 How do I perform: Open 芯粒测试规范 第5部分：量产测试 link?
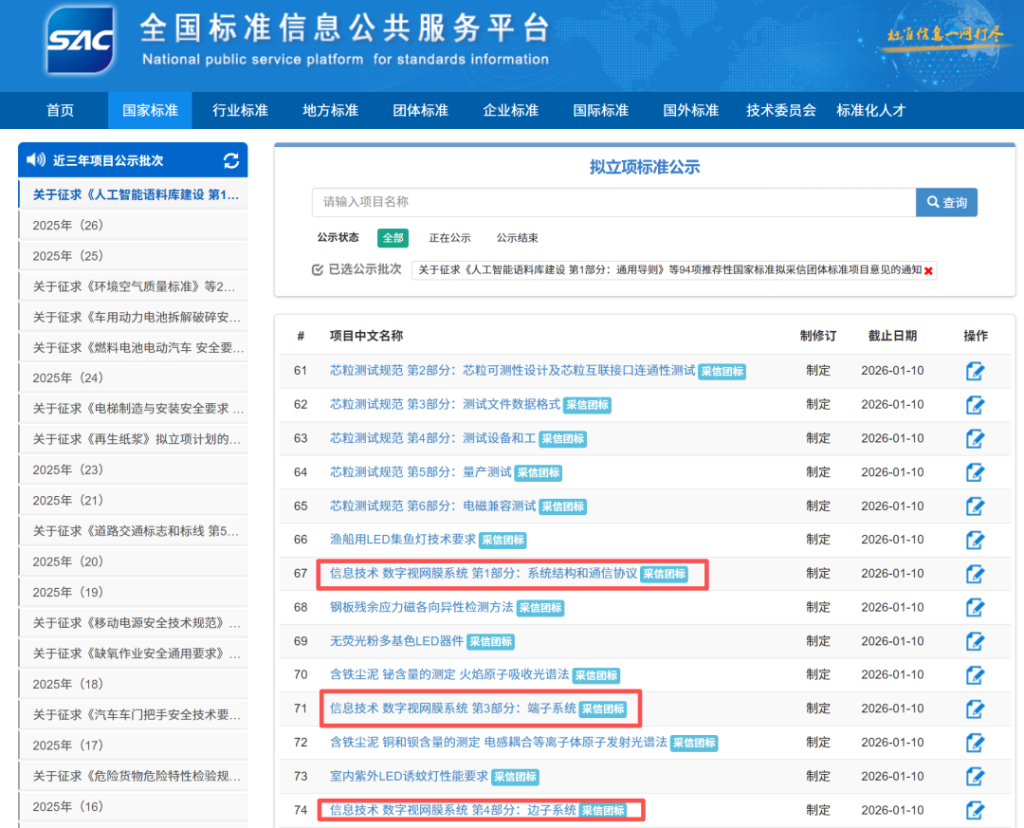tap(418, 472)
